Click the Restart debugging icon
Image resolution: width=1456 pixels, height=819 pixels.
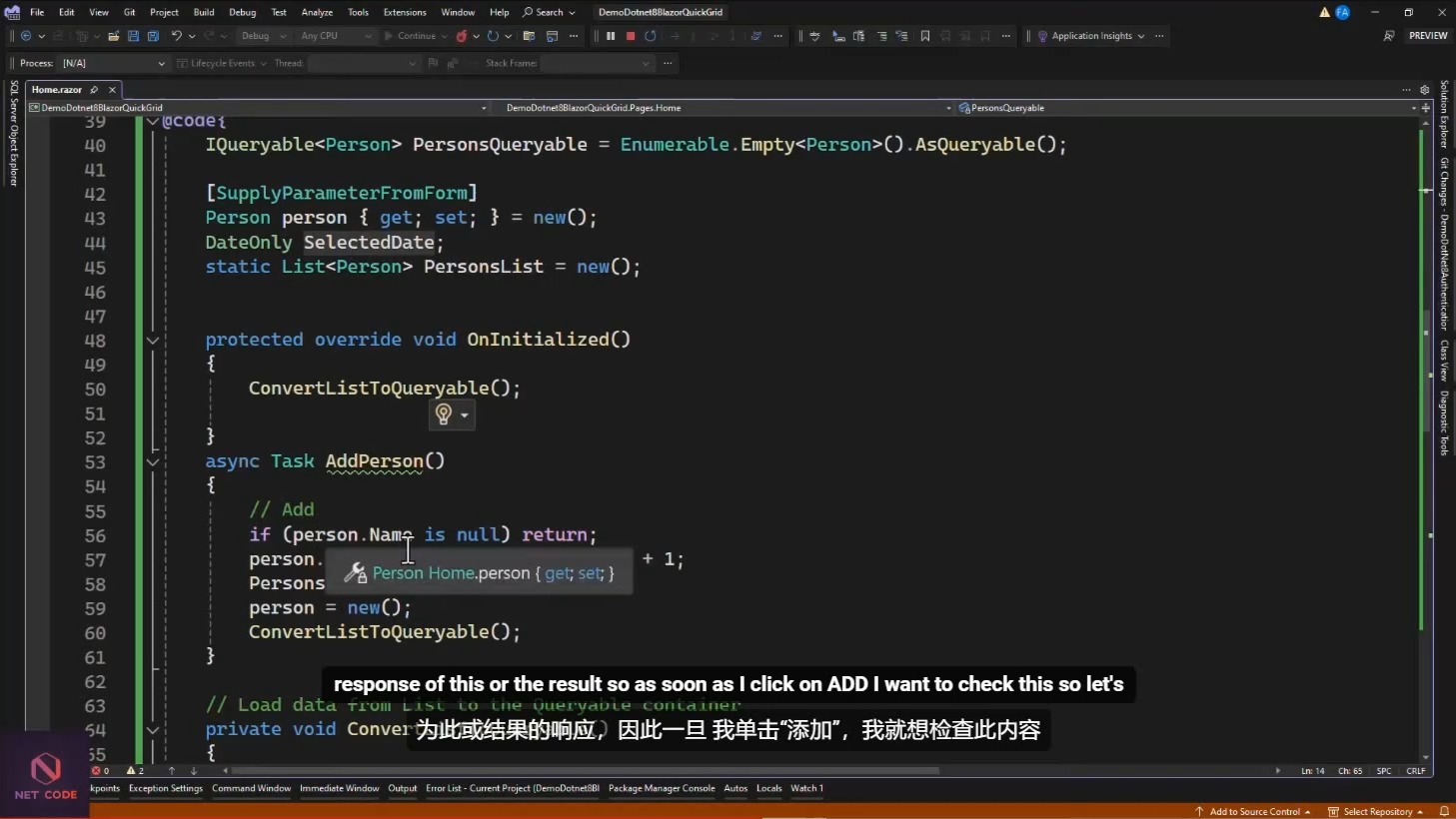point(651,36)
